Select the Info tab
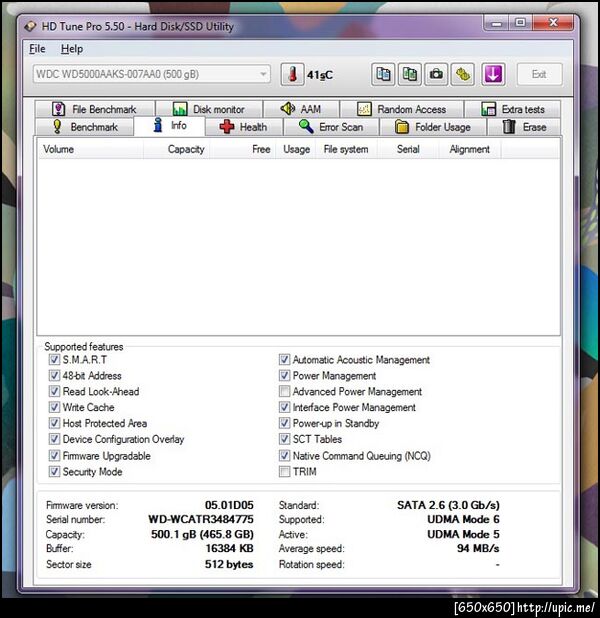 pos(170,126)
